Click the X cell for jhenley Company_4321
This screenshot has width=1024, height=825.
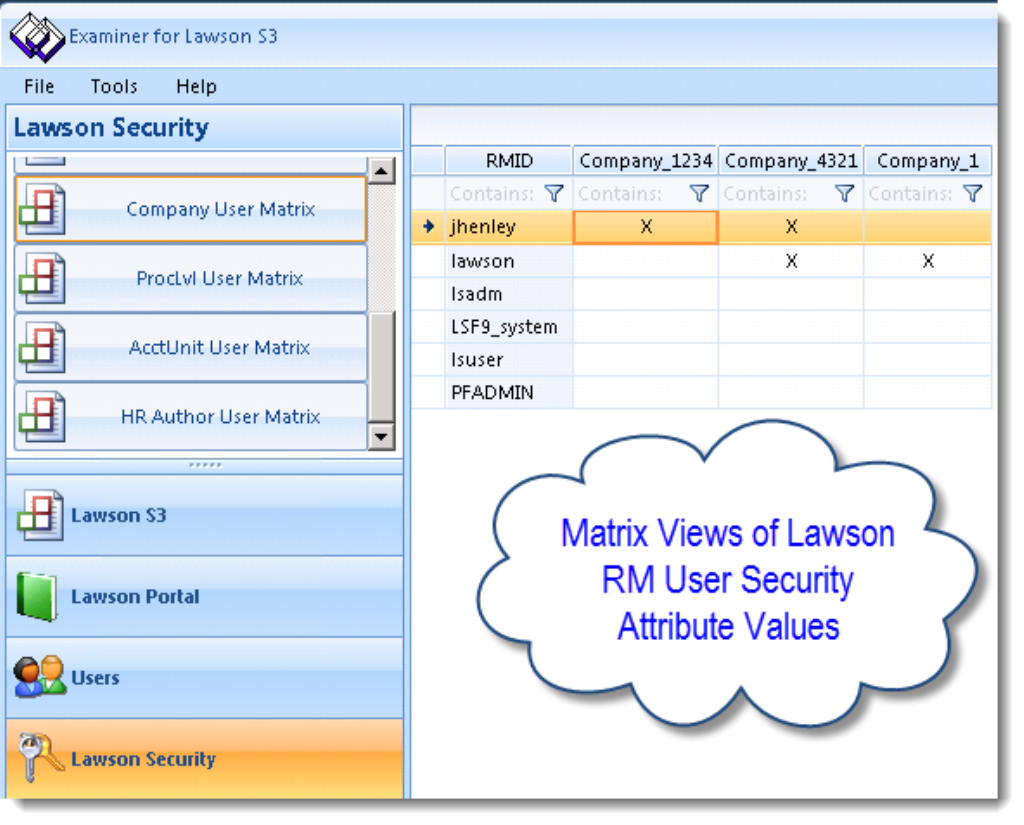(791, 227)
